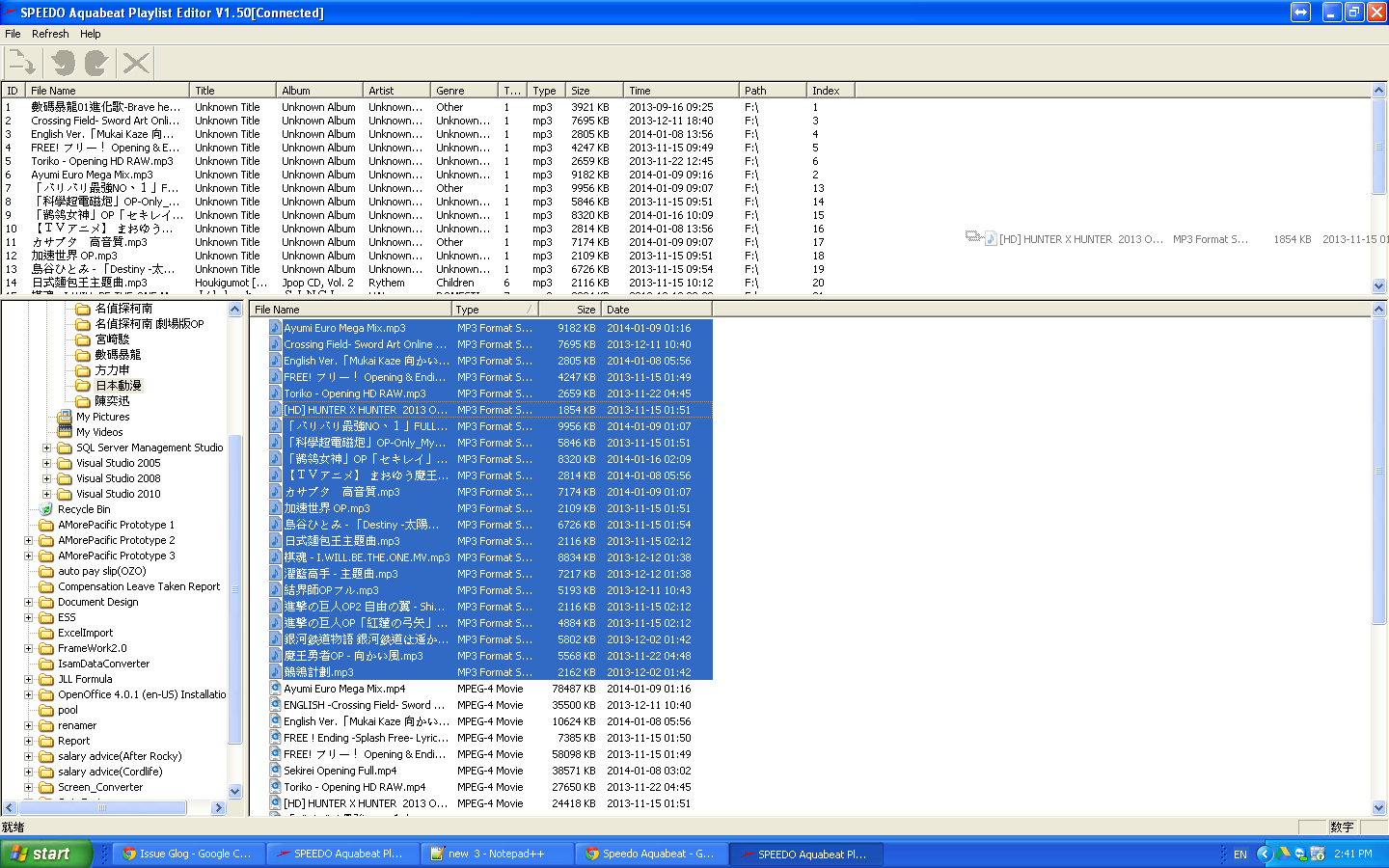Click folder icon of IsamDataConverter

(x=46, y=664)
